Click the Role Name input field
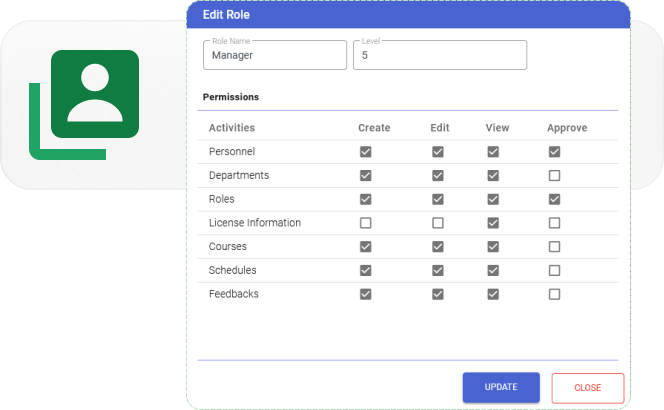Viewport: 664px width, 410px height. coord(274,56)
